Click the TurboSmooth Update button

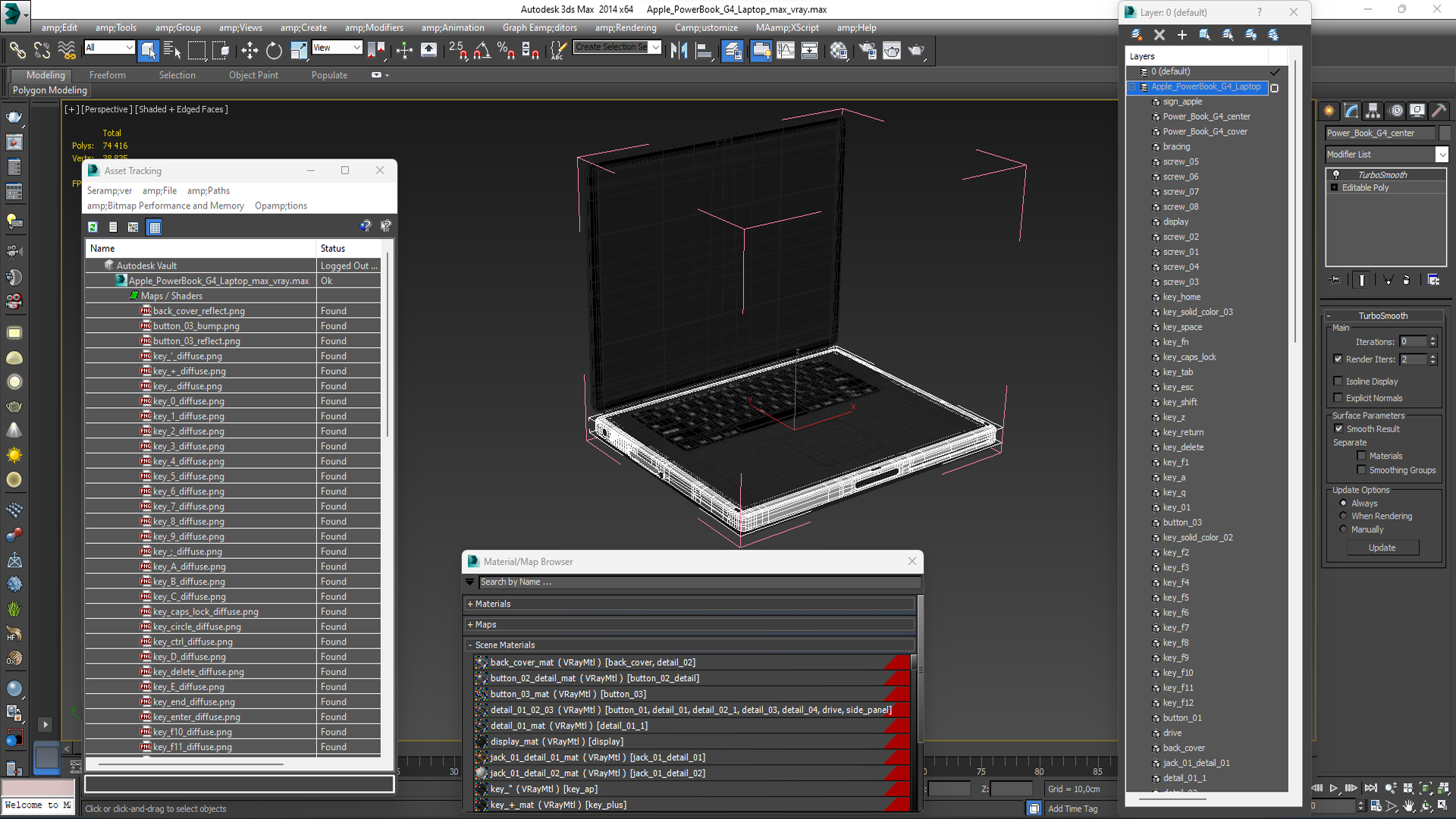tap(1382, 548)
